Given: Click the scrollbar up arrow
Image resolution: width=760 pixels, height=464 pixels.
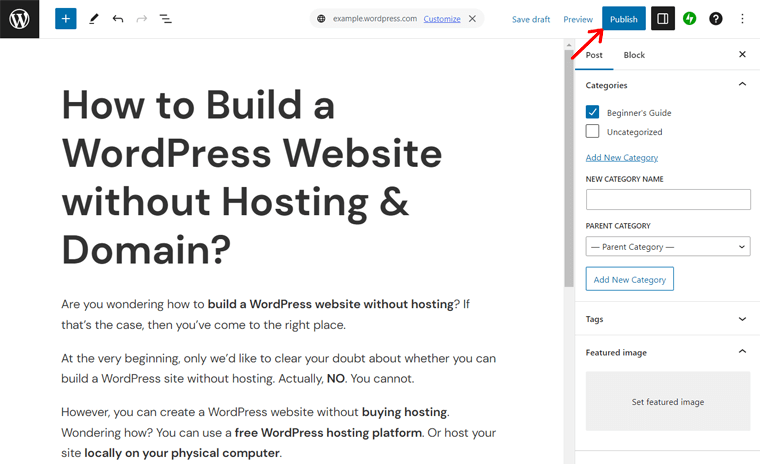Looking at the screenshot, I should tap(569, 45).
